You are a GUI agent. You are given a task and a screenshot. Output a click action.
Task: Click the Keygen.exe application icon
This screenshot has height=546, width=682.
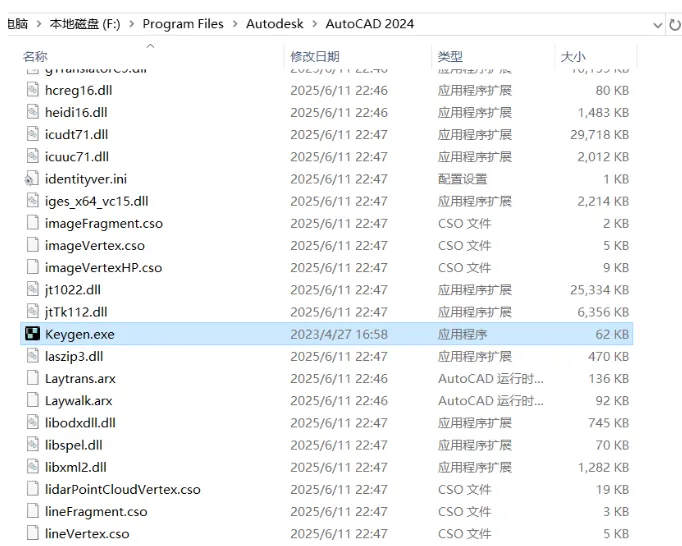[x=33, y=334]
